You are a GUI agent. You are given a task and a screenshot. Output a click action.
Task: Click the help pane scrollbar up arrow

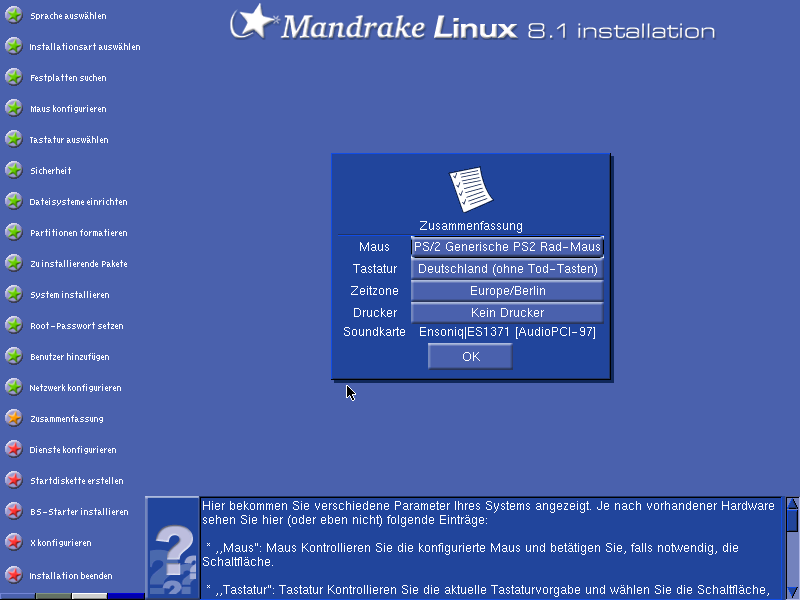click(x=792, y=504)
